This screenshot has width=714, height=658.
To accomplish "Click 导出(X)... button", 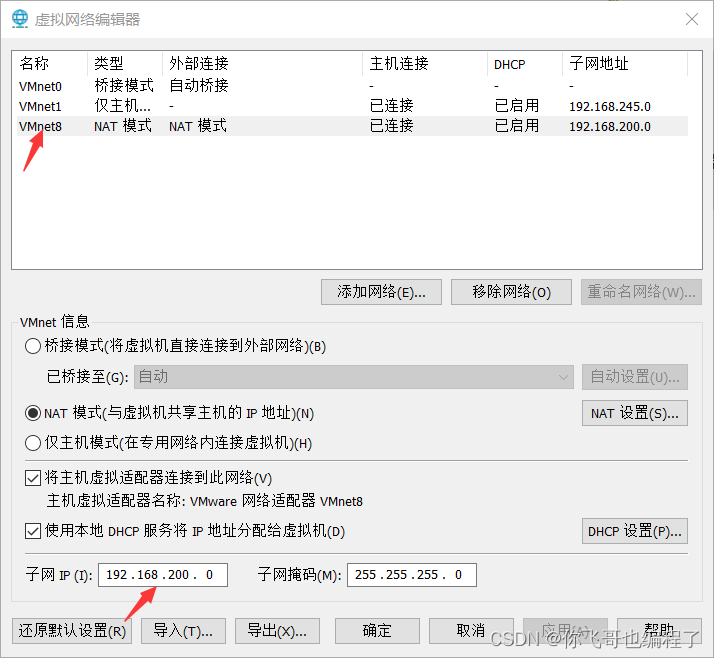I will [x=277, y=631].
